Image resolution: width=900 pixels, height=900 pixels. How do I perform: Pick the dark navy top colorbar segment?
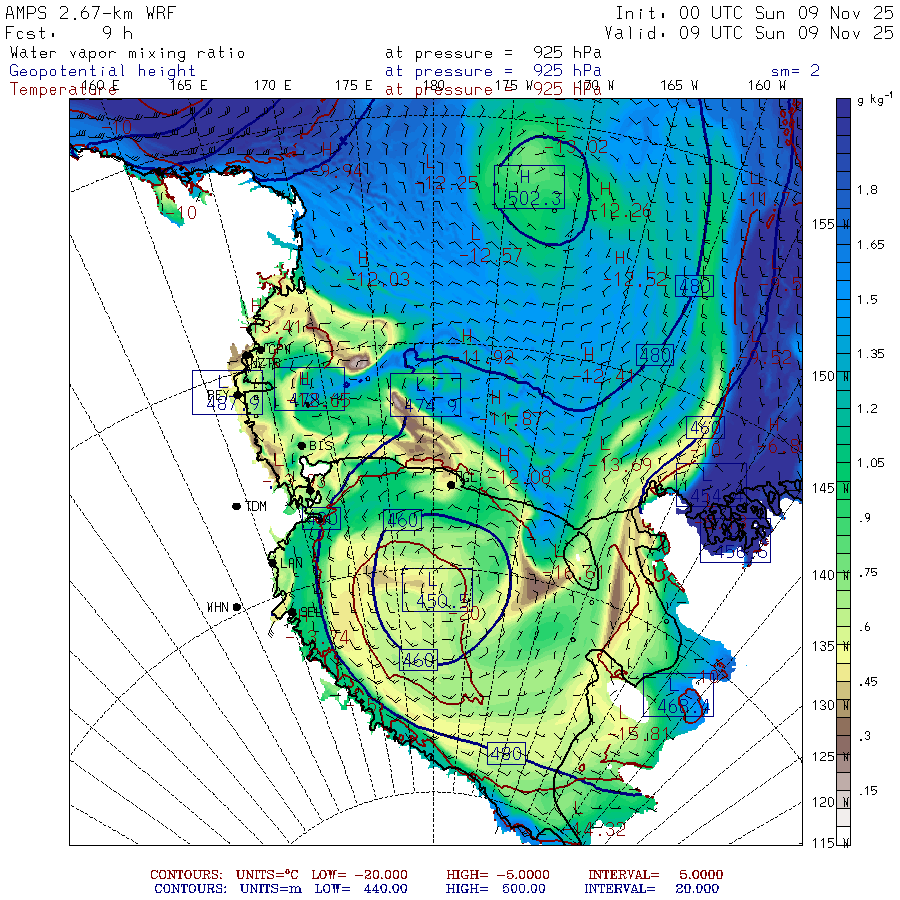[x=843, y=108]
